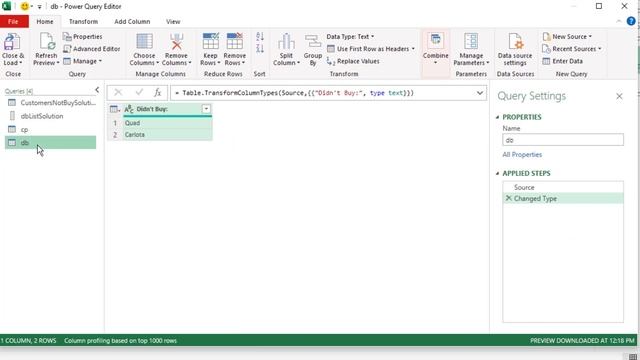Click the Manage Parameters icon
This screenshot has height=360, width=640.
[471, 42]
